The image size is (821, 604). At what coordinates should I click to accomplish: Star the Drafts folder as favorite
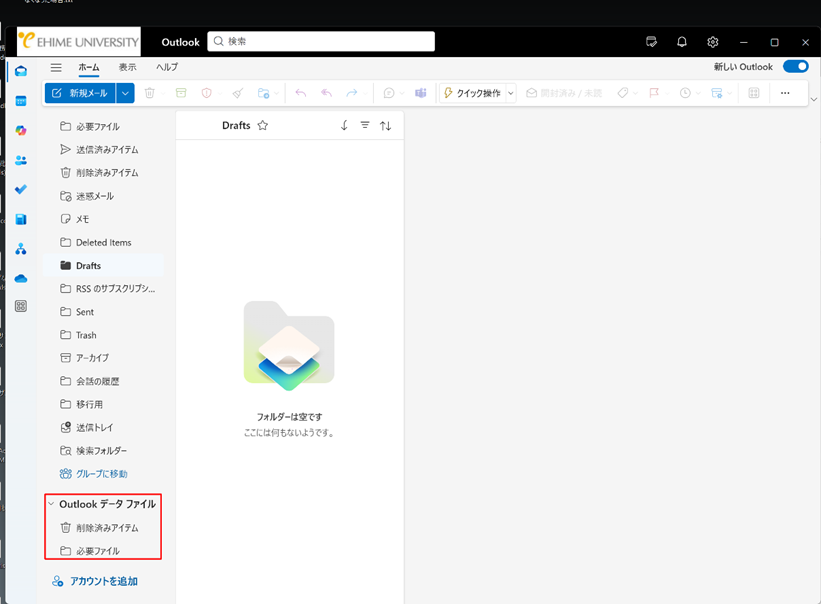pos(263,126)
